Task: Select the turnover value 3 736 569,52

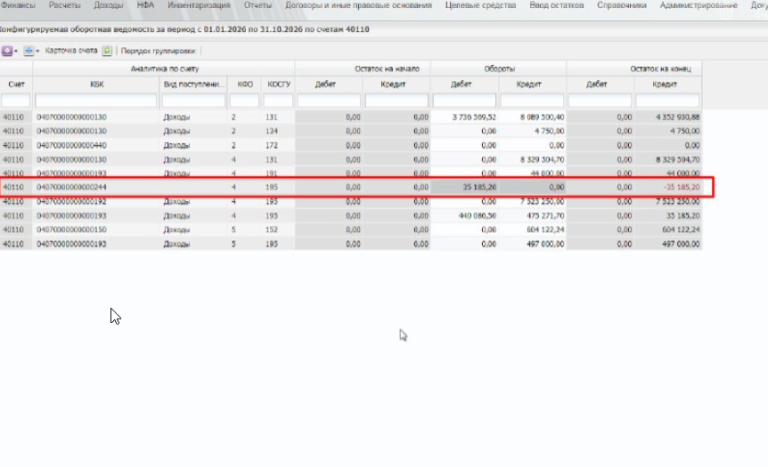Action: pos(474,117)
